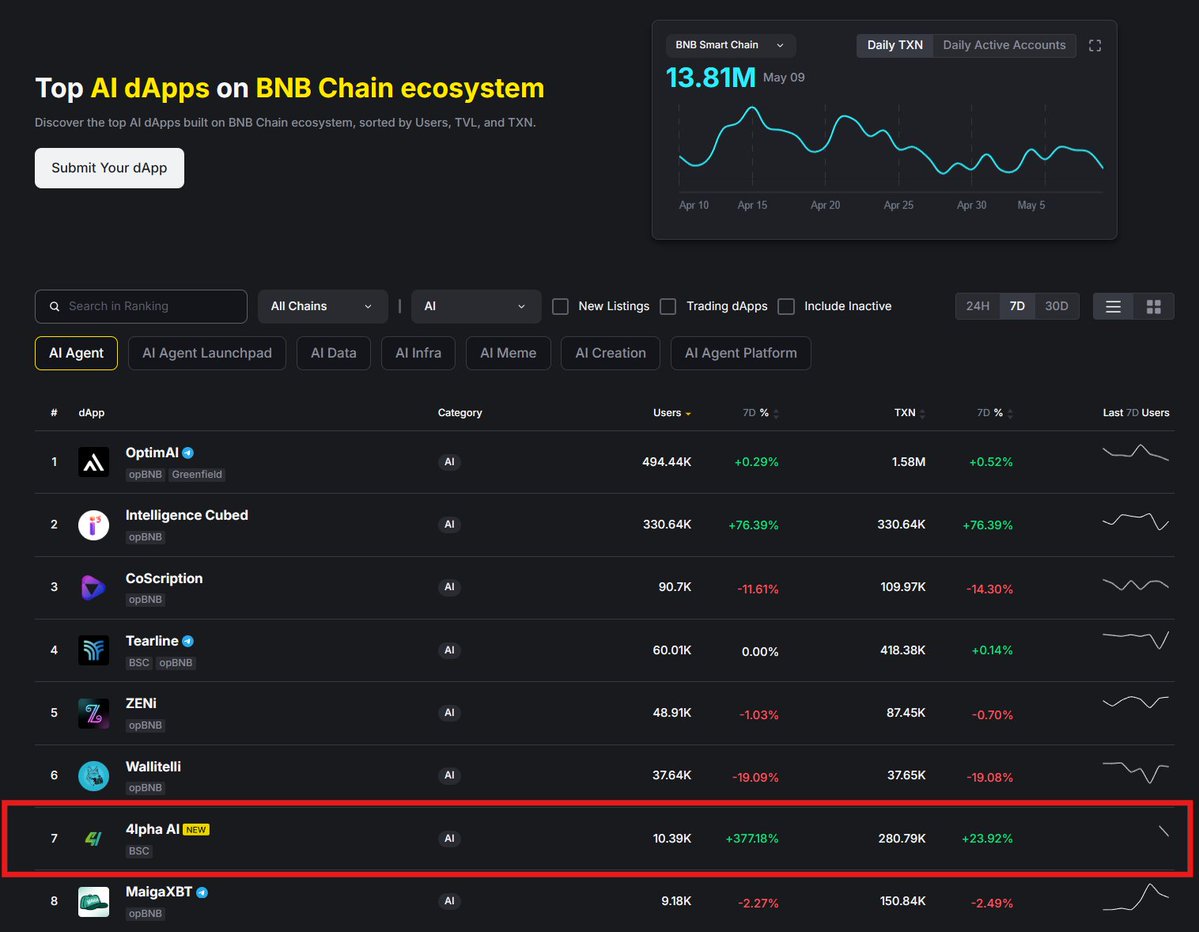
Task: Sort by Users column arrow
Action: (x=688, y=414)
